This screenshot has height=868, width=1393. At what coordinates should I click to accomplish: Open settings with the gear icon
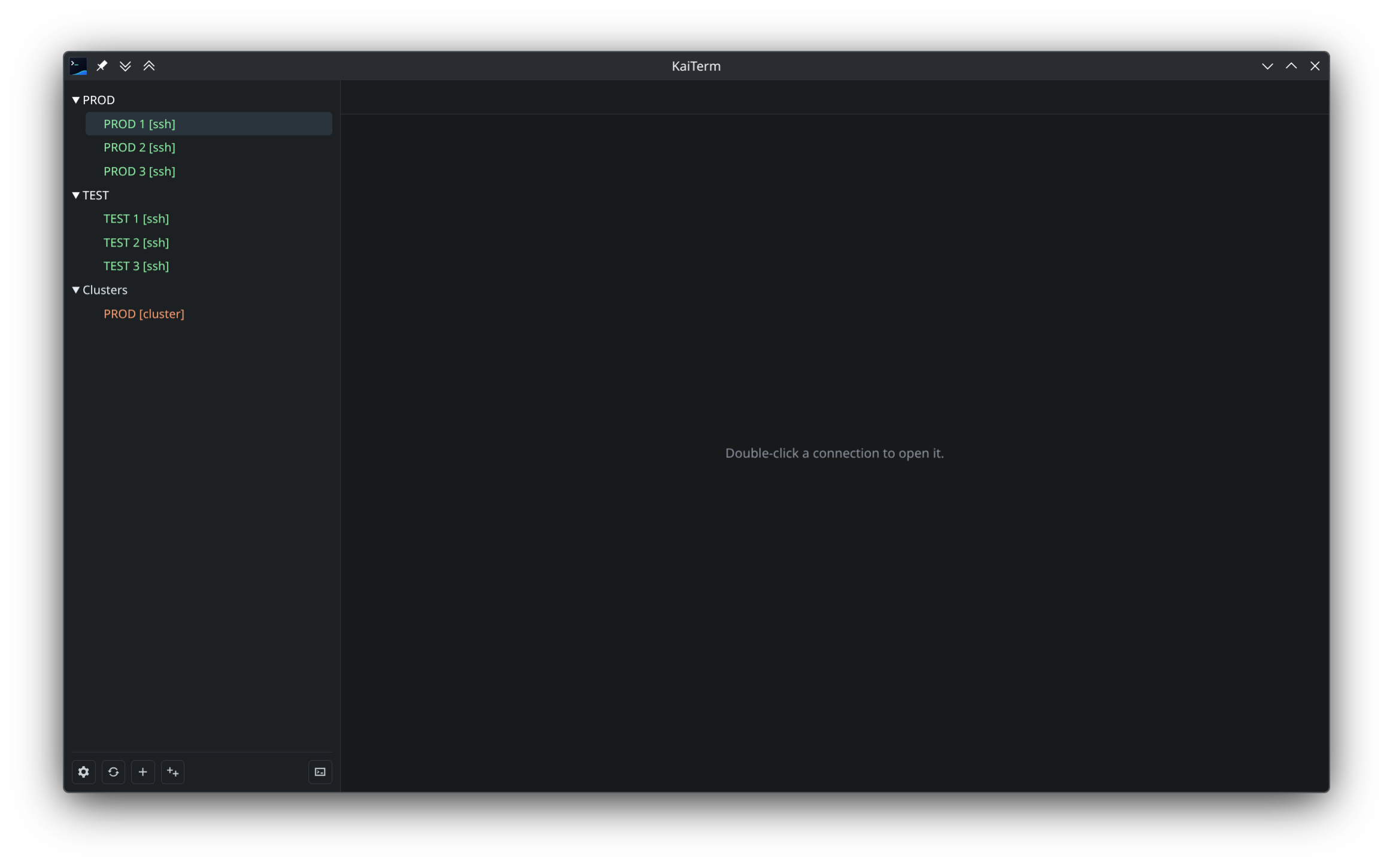[x=84, y=772]
